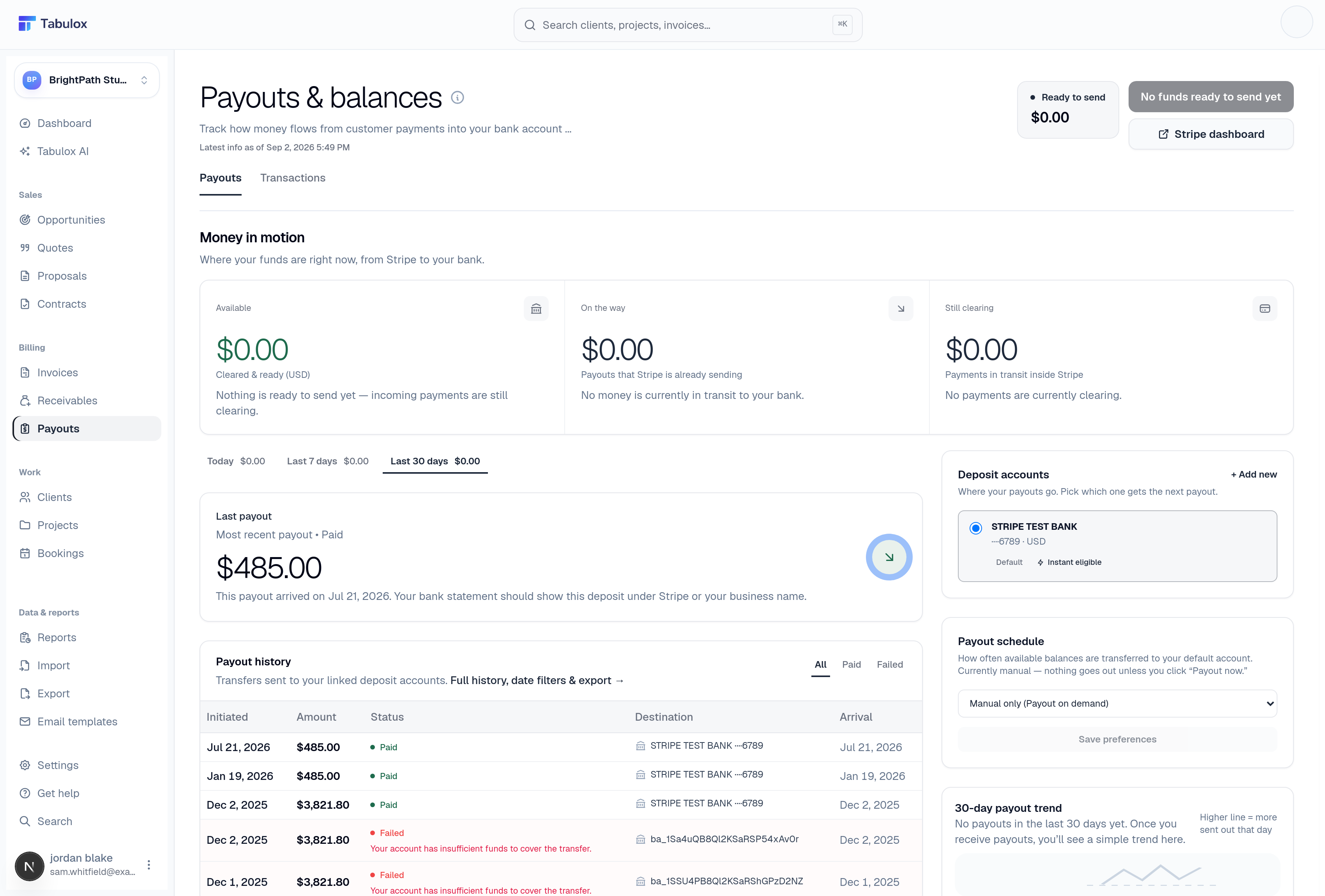The height and width of the screenshot is (896, 1325).
Task: Click the round arrow icon on Last payout card
Action: [x=889, y=557]
